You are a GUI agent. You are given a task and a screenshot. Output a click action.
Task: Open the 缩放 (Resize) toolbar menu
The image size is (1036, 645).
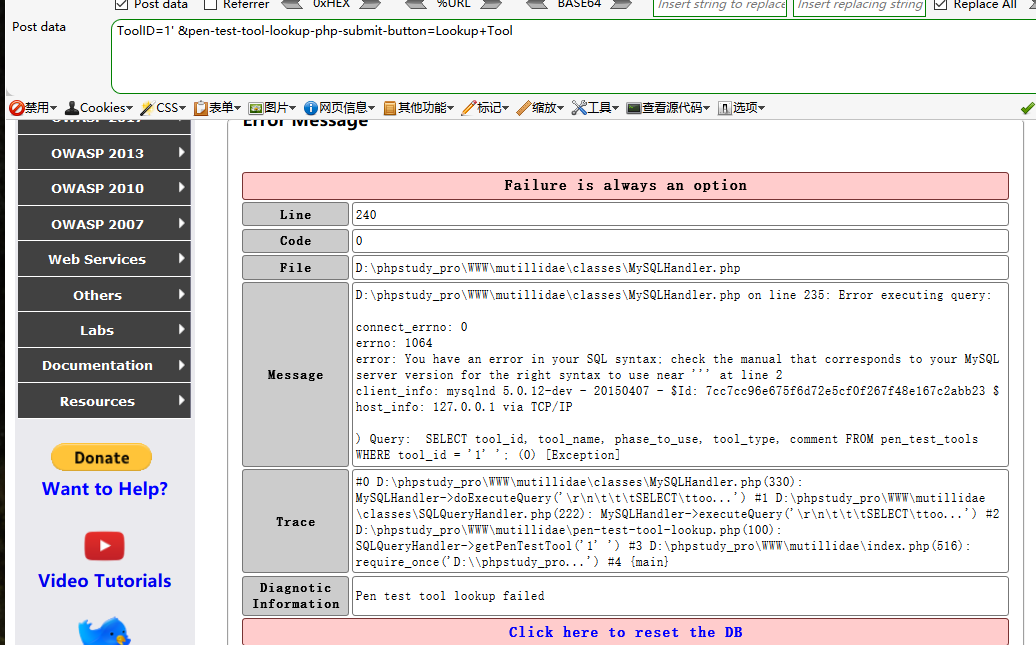(540, 108)
